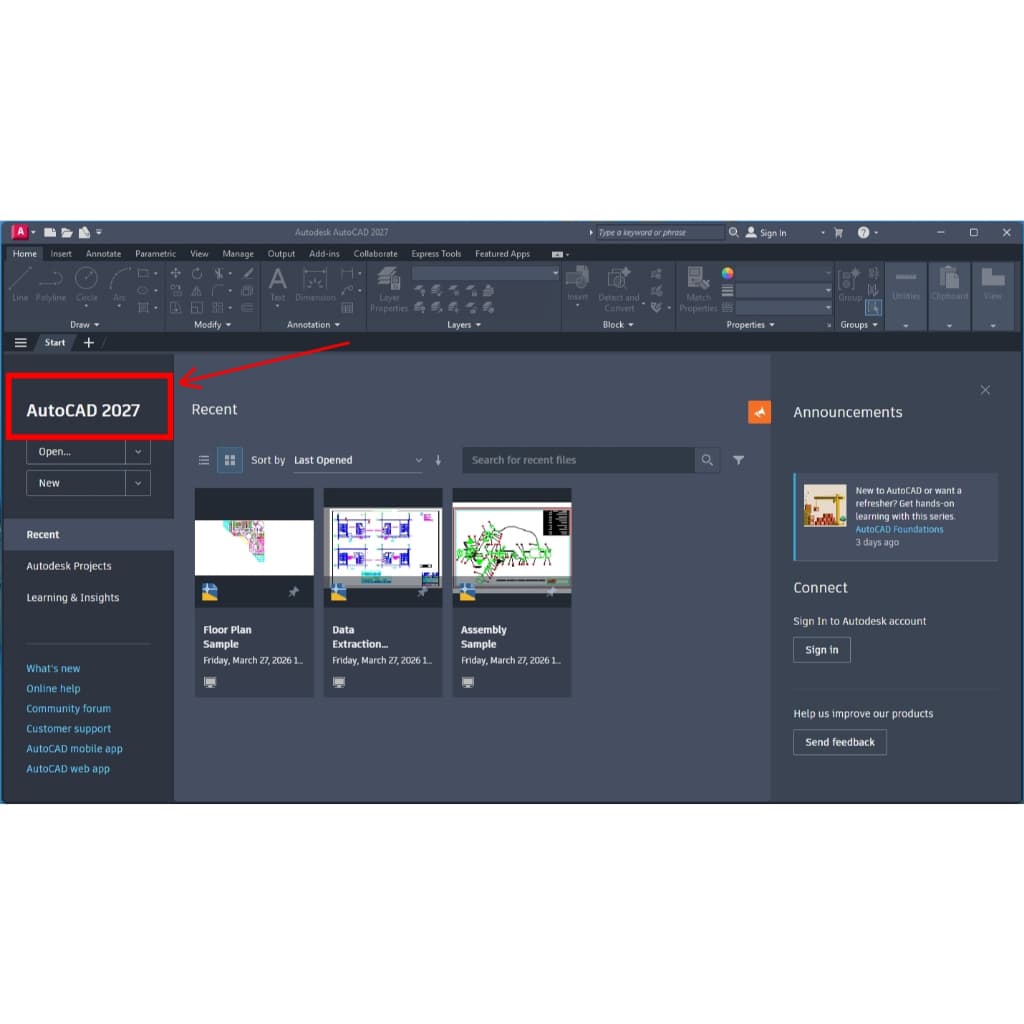Click the Match Properties icon
Viewport: 1024px width, 1024px height.
click(x=698, y=289)
